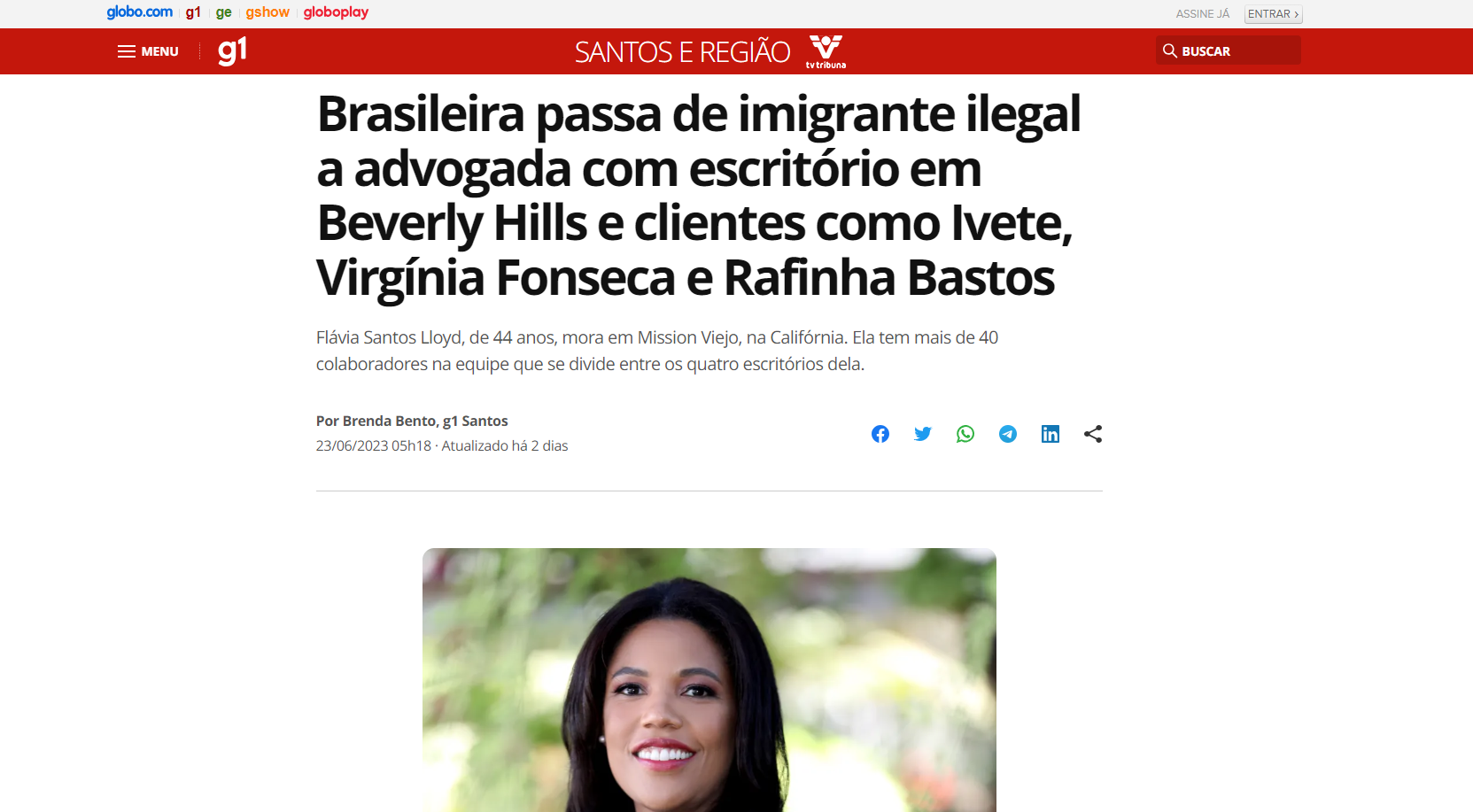The width and height of the screenshot is (1473, 812).
Task: Share article via WhatsApp icon
Action: click(x=965, y=434)
